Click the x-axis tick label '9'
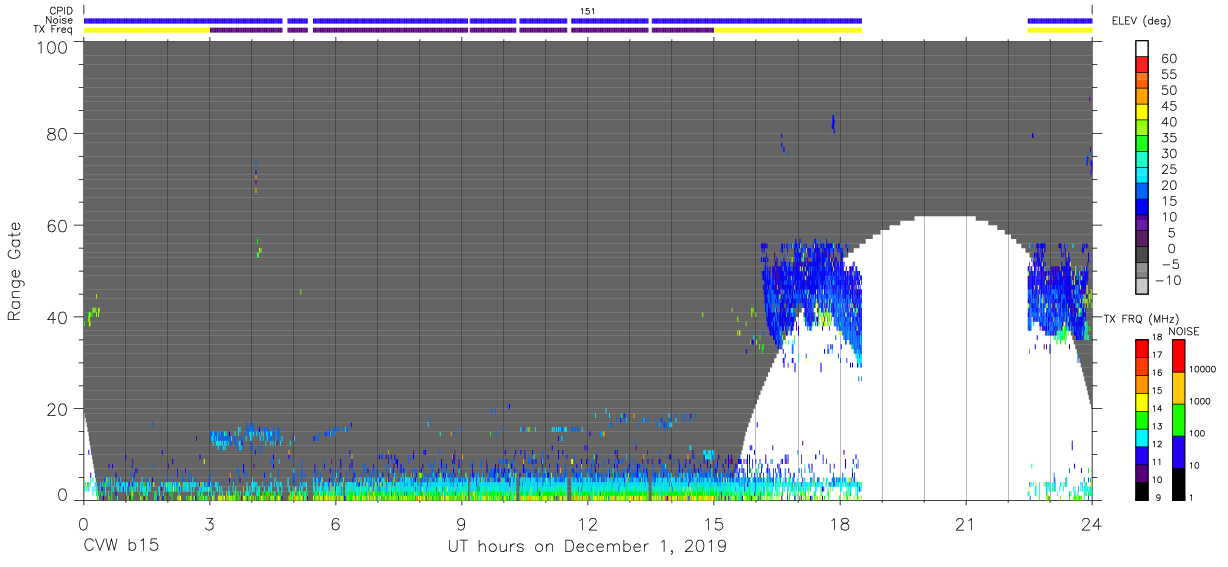The image size is (1228, 567). [x=461, y=524]
